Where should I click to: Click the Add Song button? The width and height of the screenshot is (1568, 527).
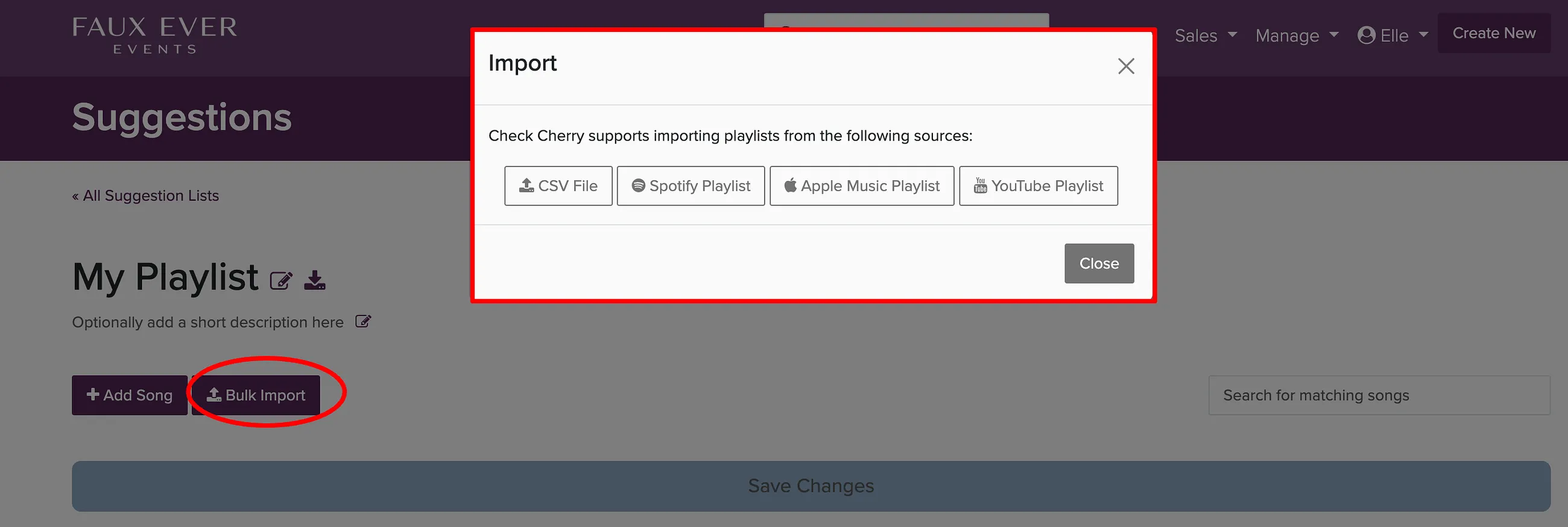(x=130, y=395)
